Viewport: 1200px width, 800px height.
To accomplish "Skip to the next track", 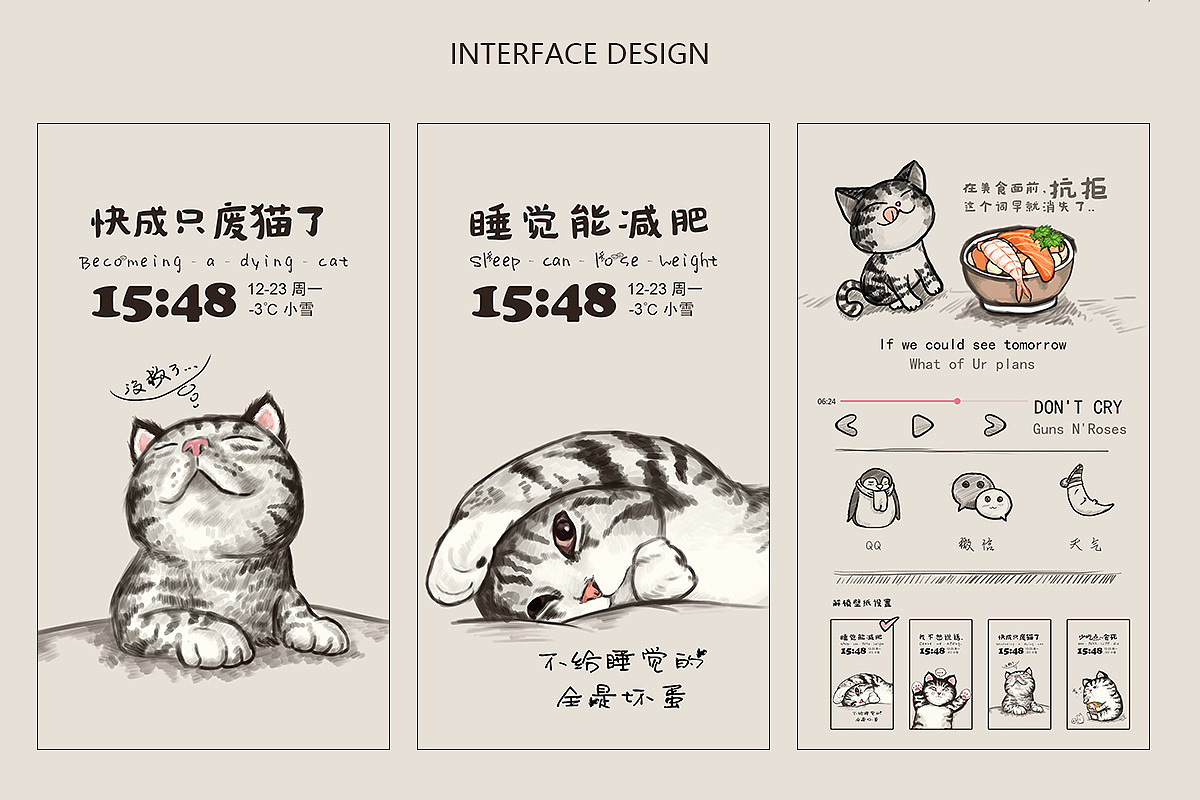I will tap(993, 426).
